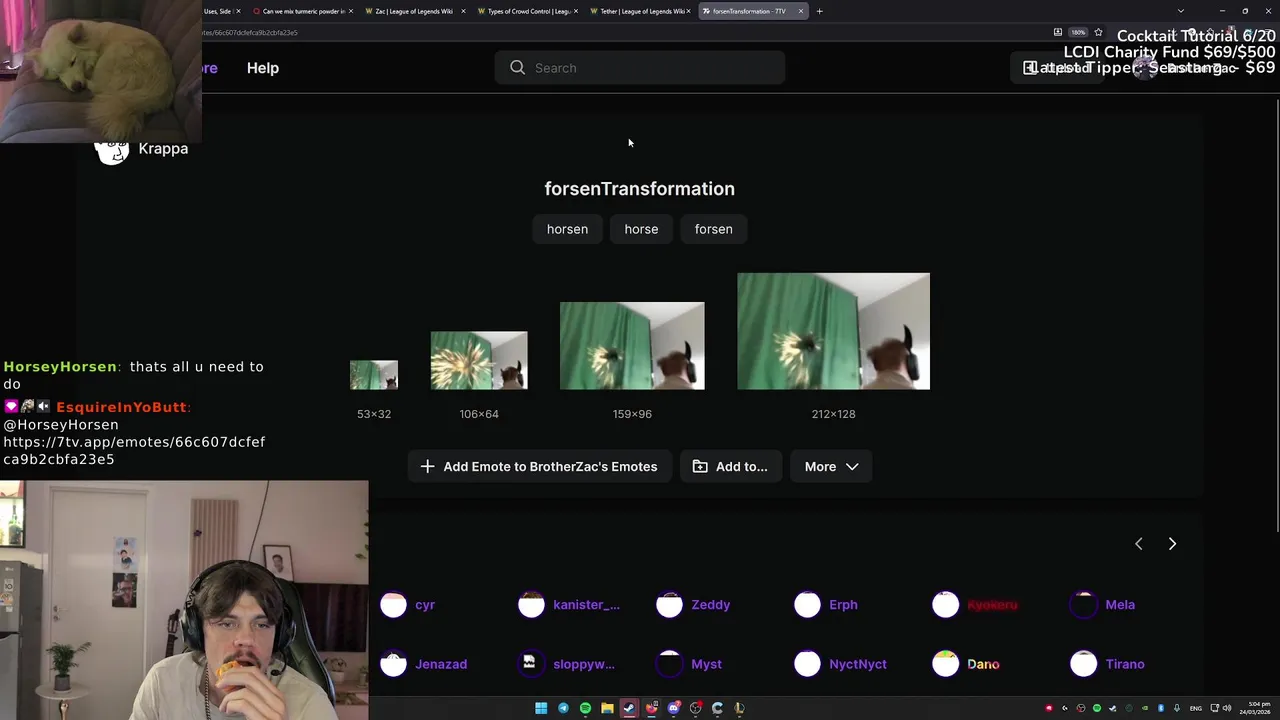Viewport: 1280px width, 720px height.
Task: Open Spotify from the taskbar
Action: (585, 708)
